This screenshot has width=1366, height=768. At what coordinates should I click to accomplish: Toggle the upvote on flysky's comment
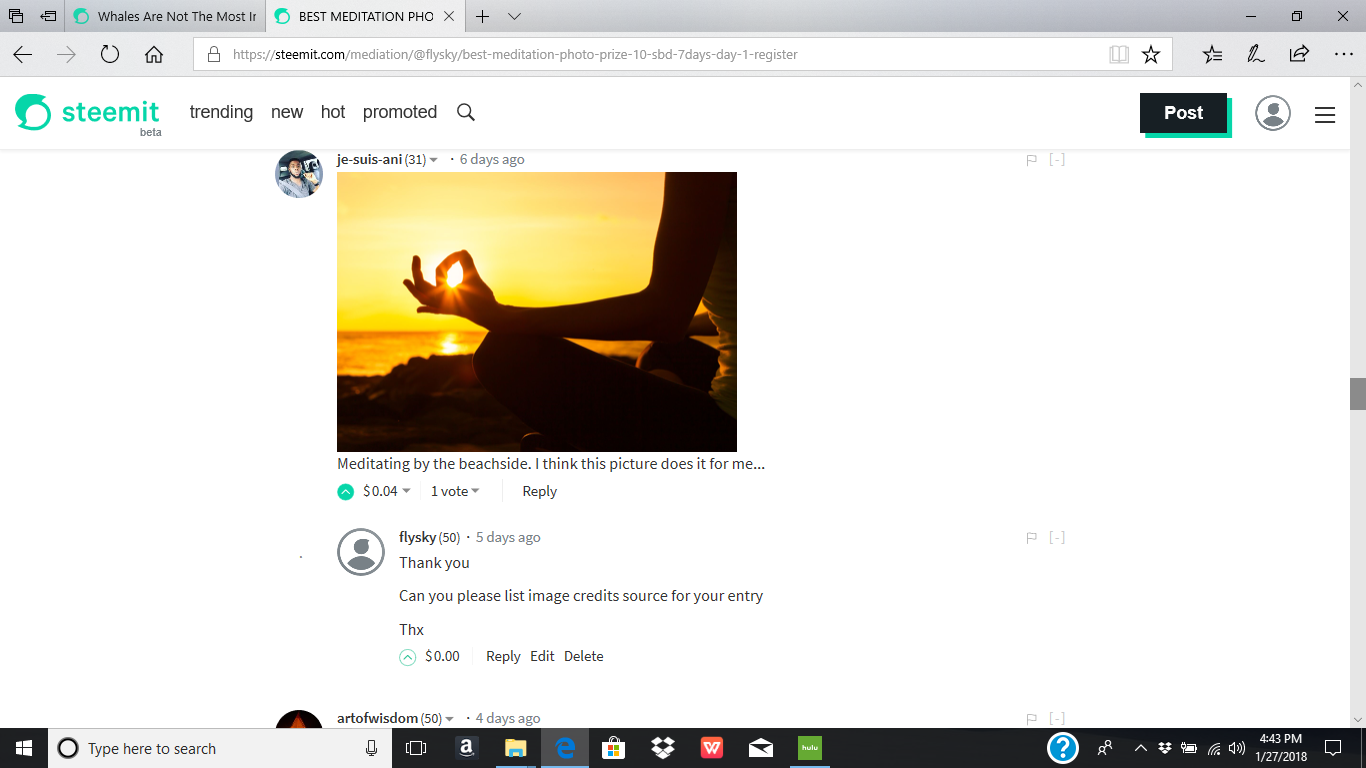407,656
